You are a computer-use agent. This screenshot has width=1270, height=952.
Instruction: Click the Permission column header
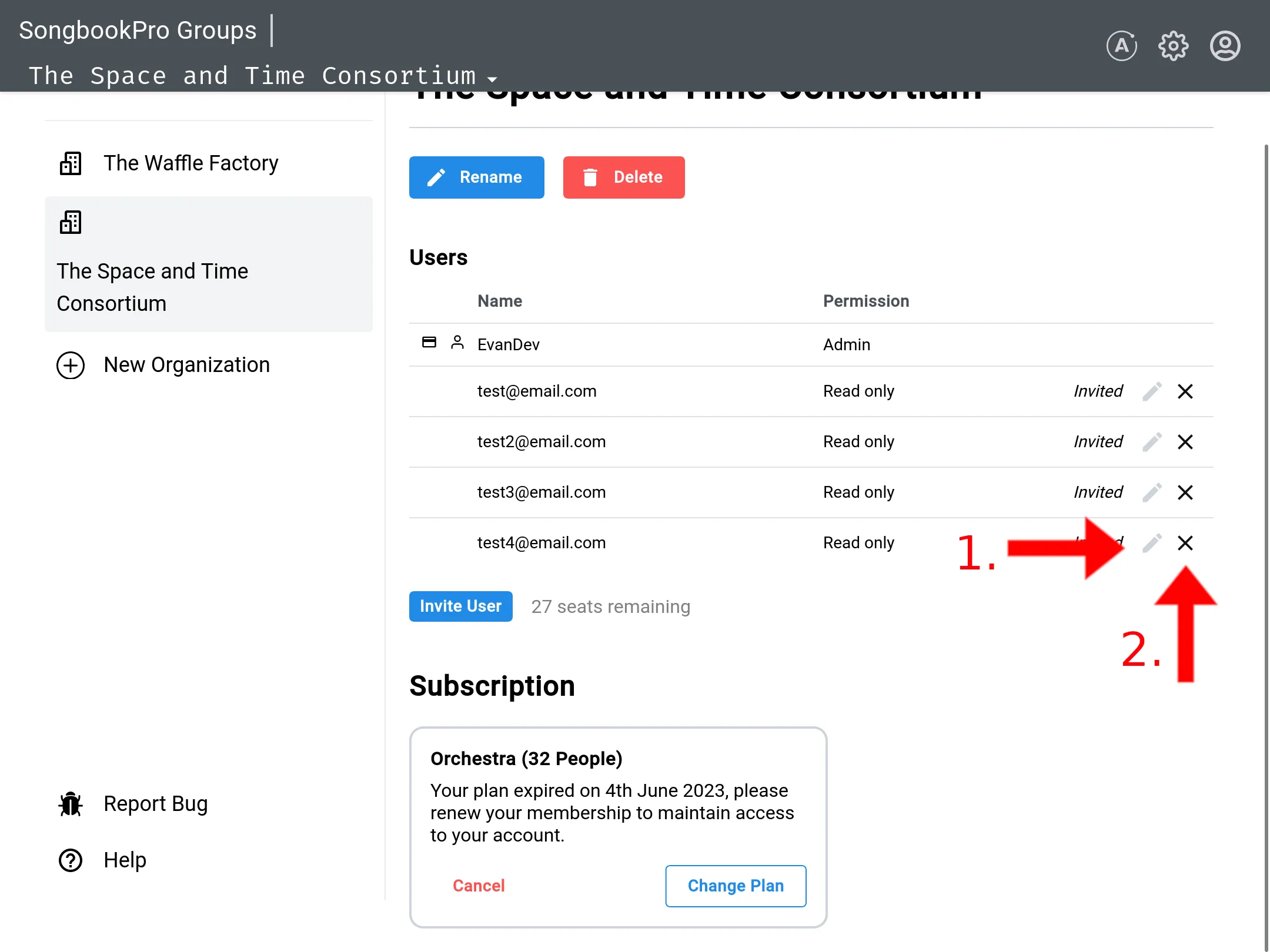coord(866,301)
